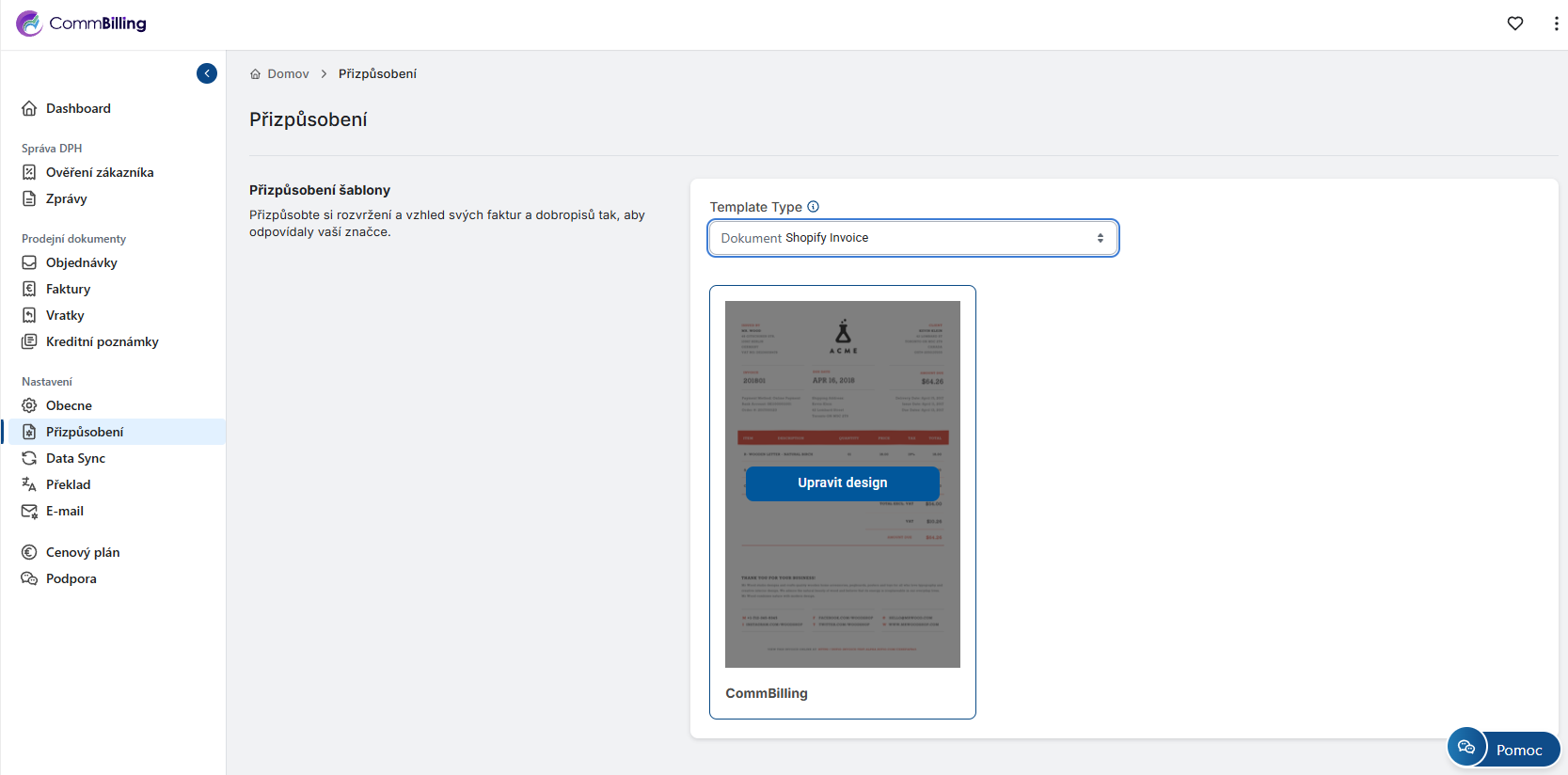
Task: Go to Dashboard in the sidebar
Action: pyautogui.click(x=78, y=108)
